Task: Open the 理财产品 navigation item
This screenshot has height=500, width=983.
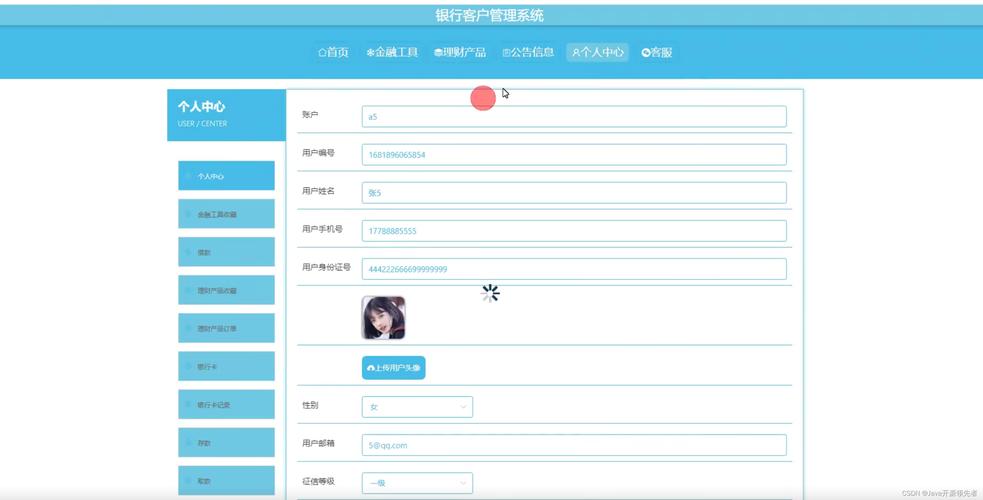Action: 460,53
